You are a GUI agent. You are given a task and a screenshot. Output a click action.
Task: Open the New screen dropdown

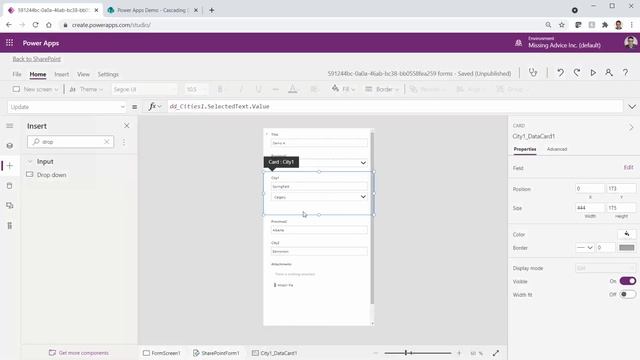[x=36, y=89]
